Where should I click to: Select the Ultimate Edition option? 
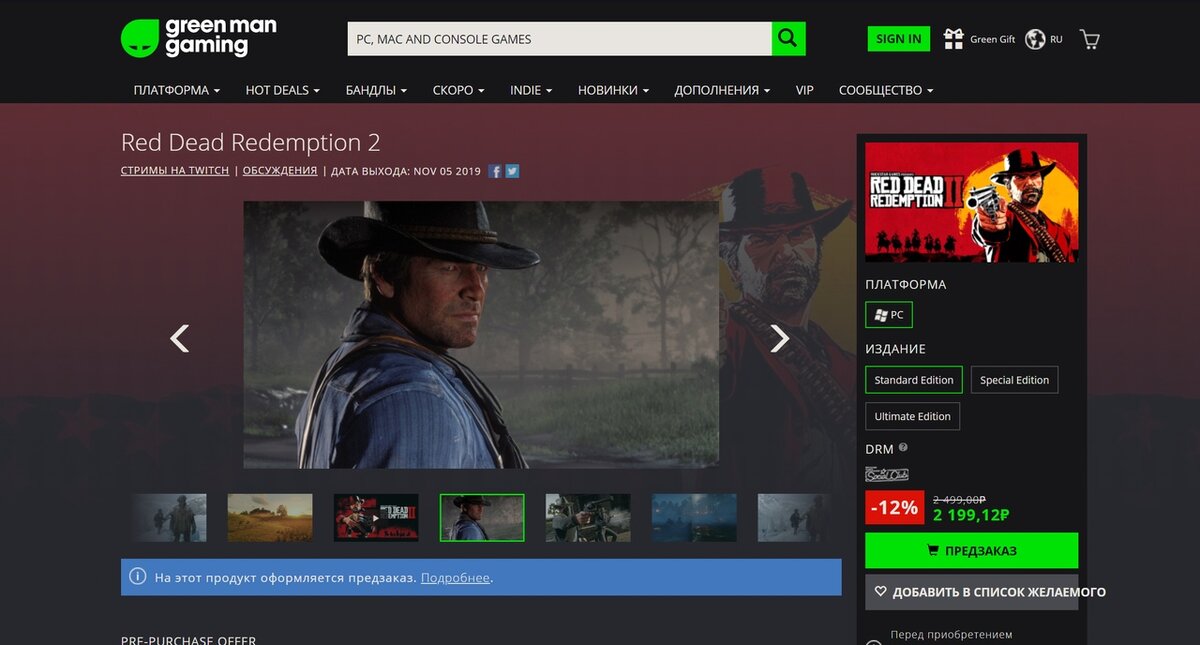coord(912,416)
